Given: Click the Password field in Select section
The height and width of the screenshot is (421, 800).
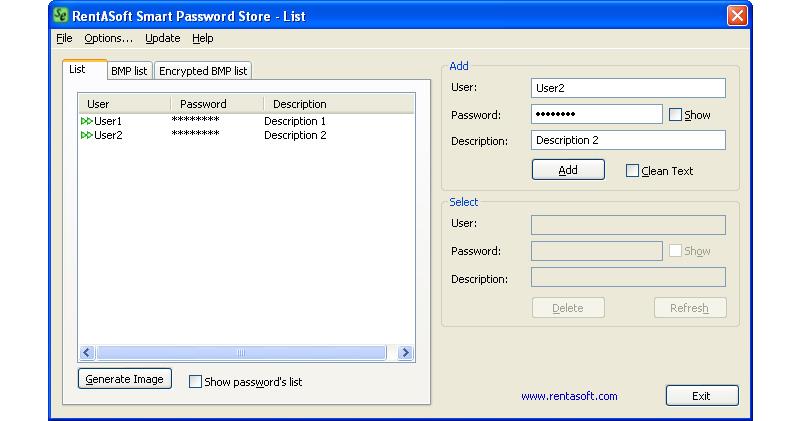Looking at the screenshot, I should coord(596,251).
